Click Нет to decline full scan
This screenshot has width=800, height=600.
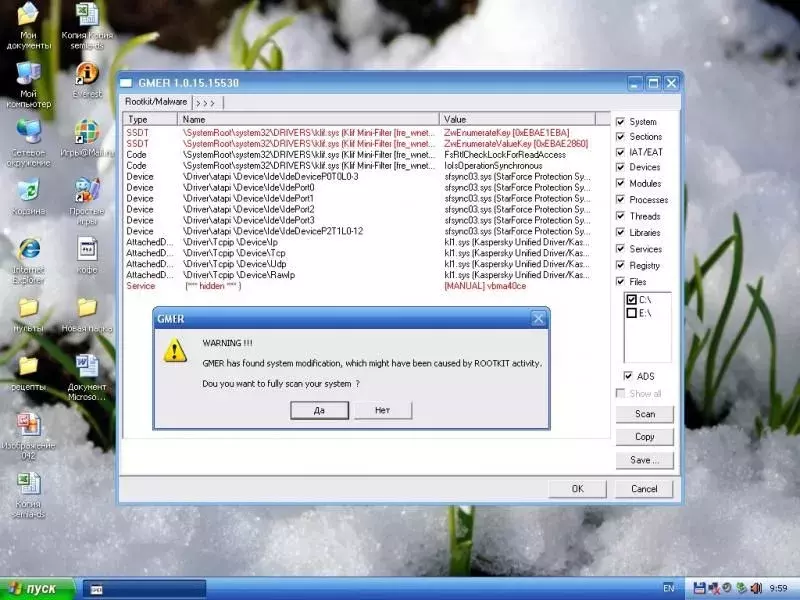pos(383,410)
